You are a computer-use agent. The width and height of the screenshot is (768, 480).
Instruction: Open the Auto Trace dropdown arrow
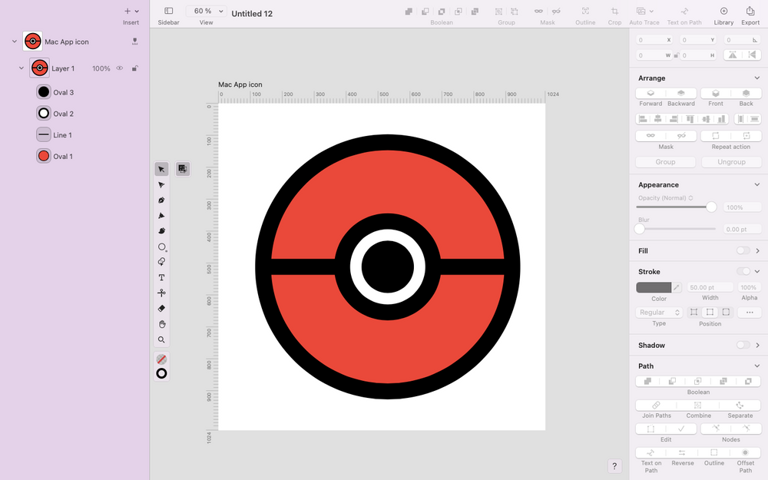pyautogui.click(x=651, y=11)
